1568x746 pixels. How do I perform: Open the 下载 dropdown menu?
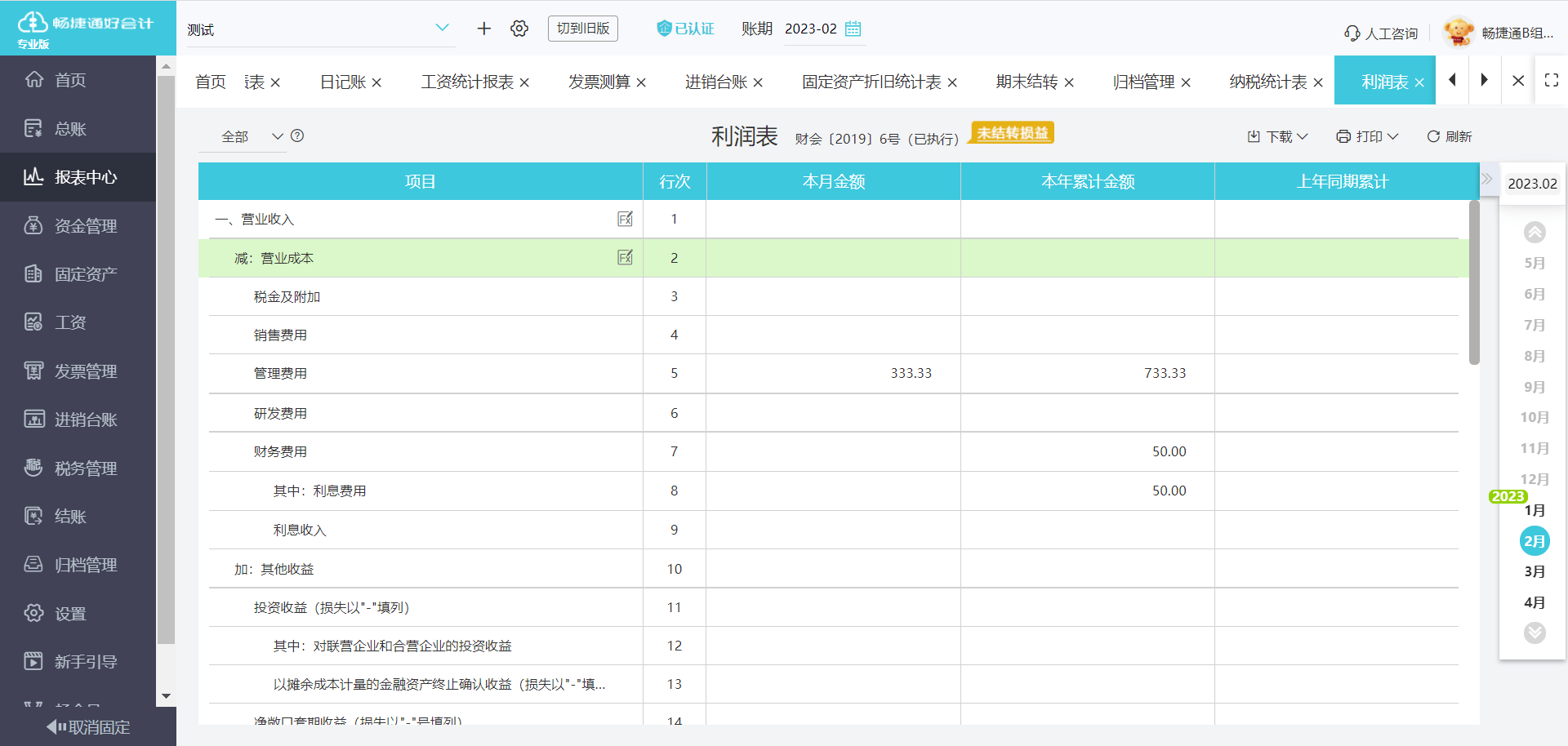pyautogui.click(x=1277, y=136)
